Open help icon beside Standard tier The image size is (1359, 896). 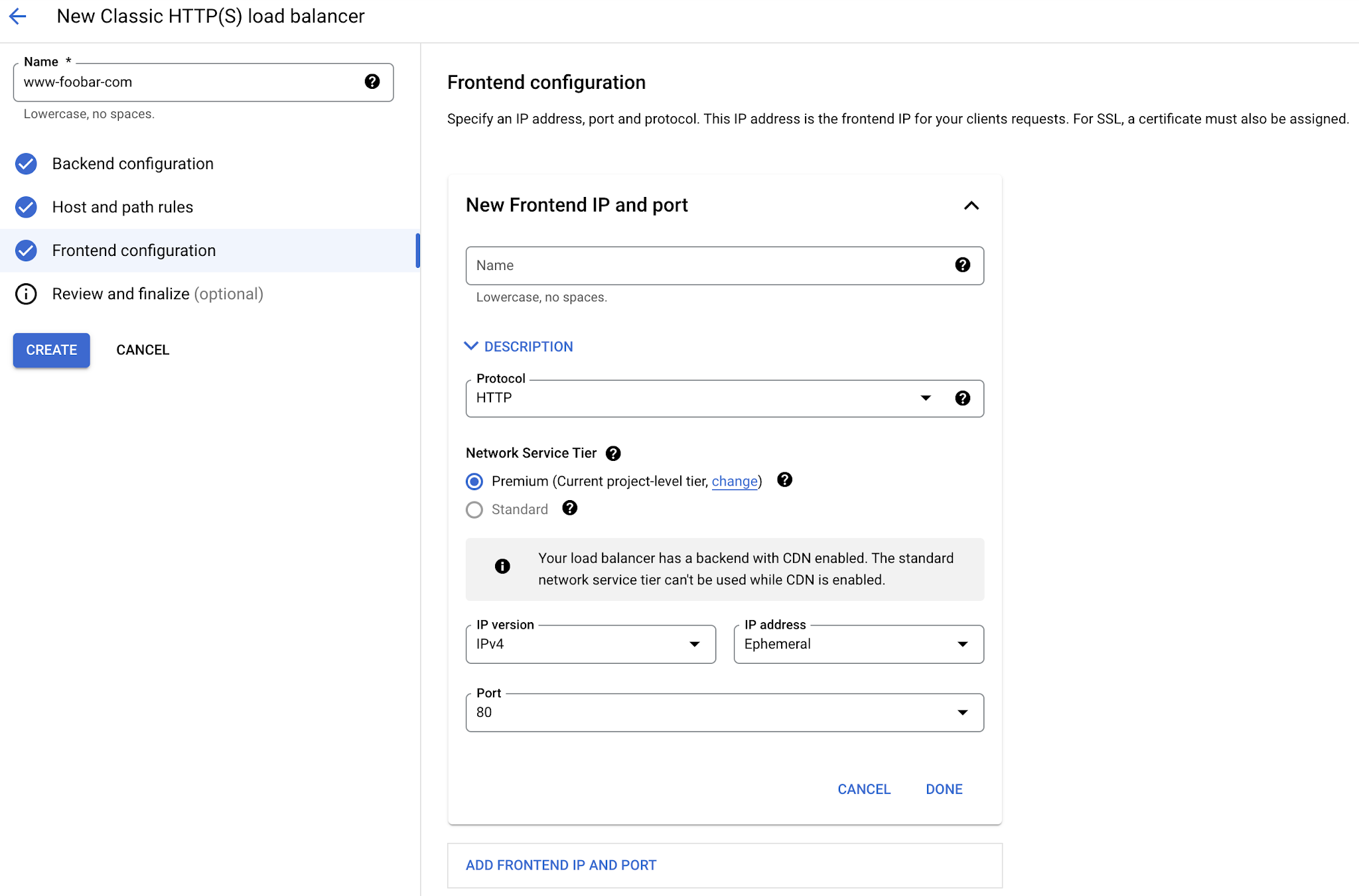point(569,508)
